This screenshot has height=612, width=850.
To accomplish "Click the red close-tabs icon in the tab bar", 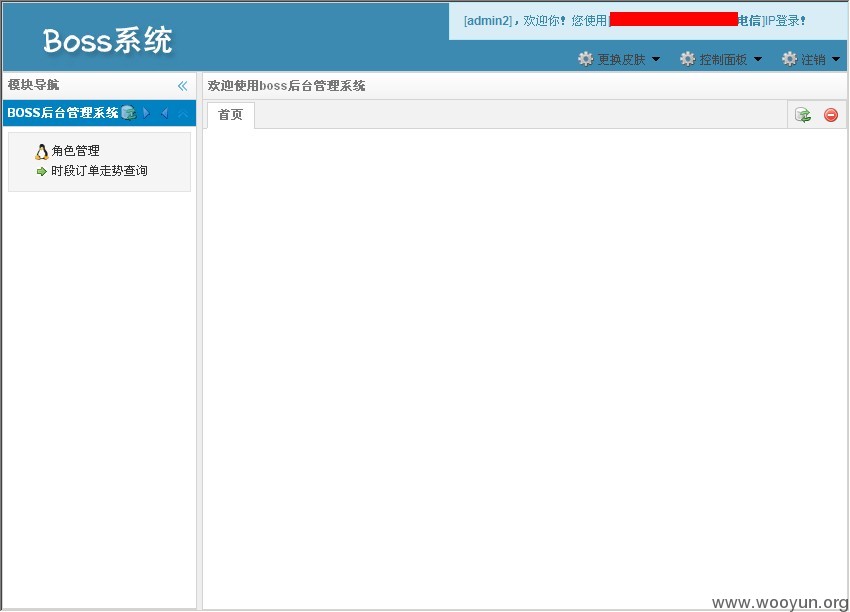I will (x=830, y=115).
